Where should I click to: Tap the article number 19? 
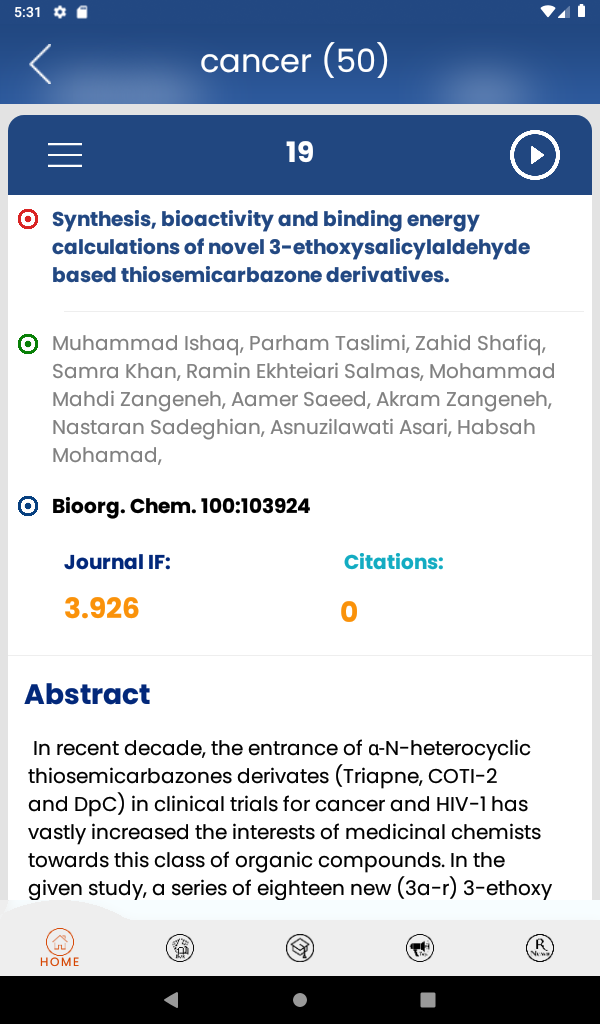299,152
